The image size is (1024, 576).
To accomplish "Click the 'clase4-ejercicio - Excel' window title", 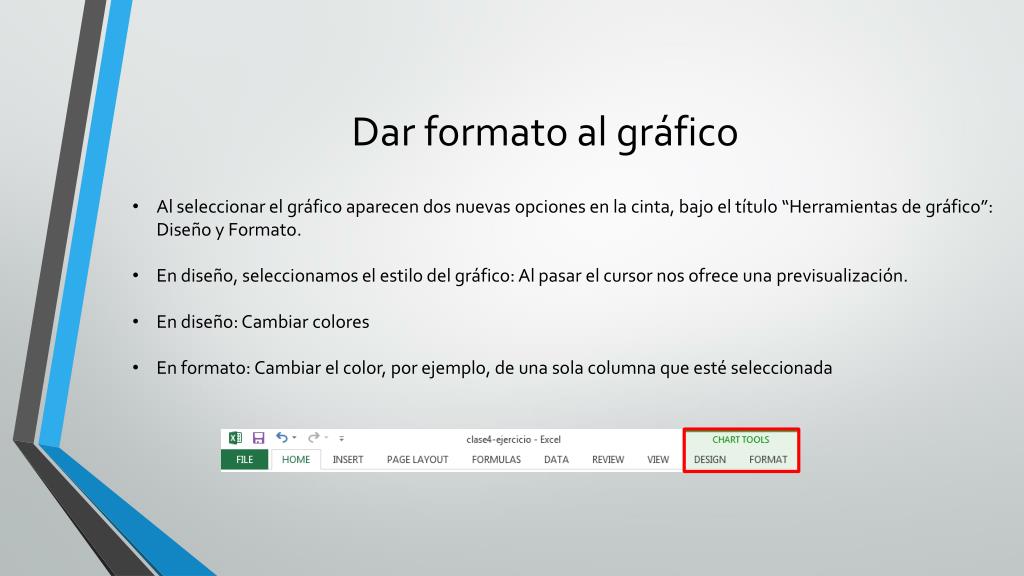I will 513,440.
